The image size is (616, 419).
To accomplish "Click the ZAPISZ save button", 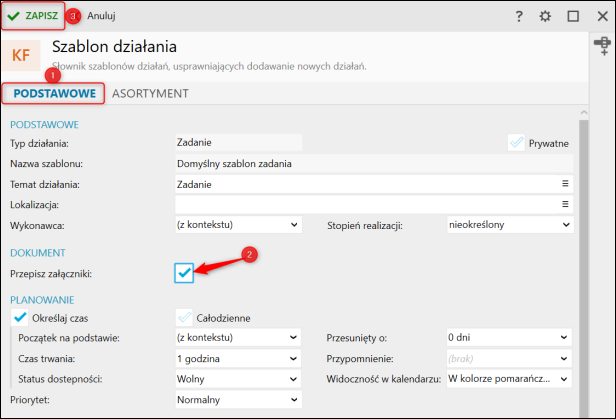I will click(x=33, y=16).
